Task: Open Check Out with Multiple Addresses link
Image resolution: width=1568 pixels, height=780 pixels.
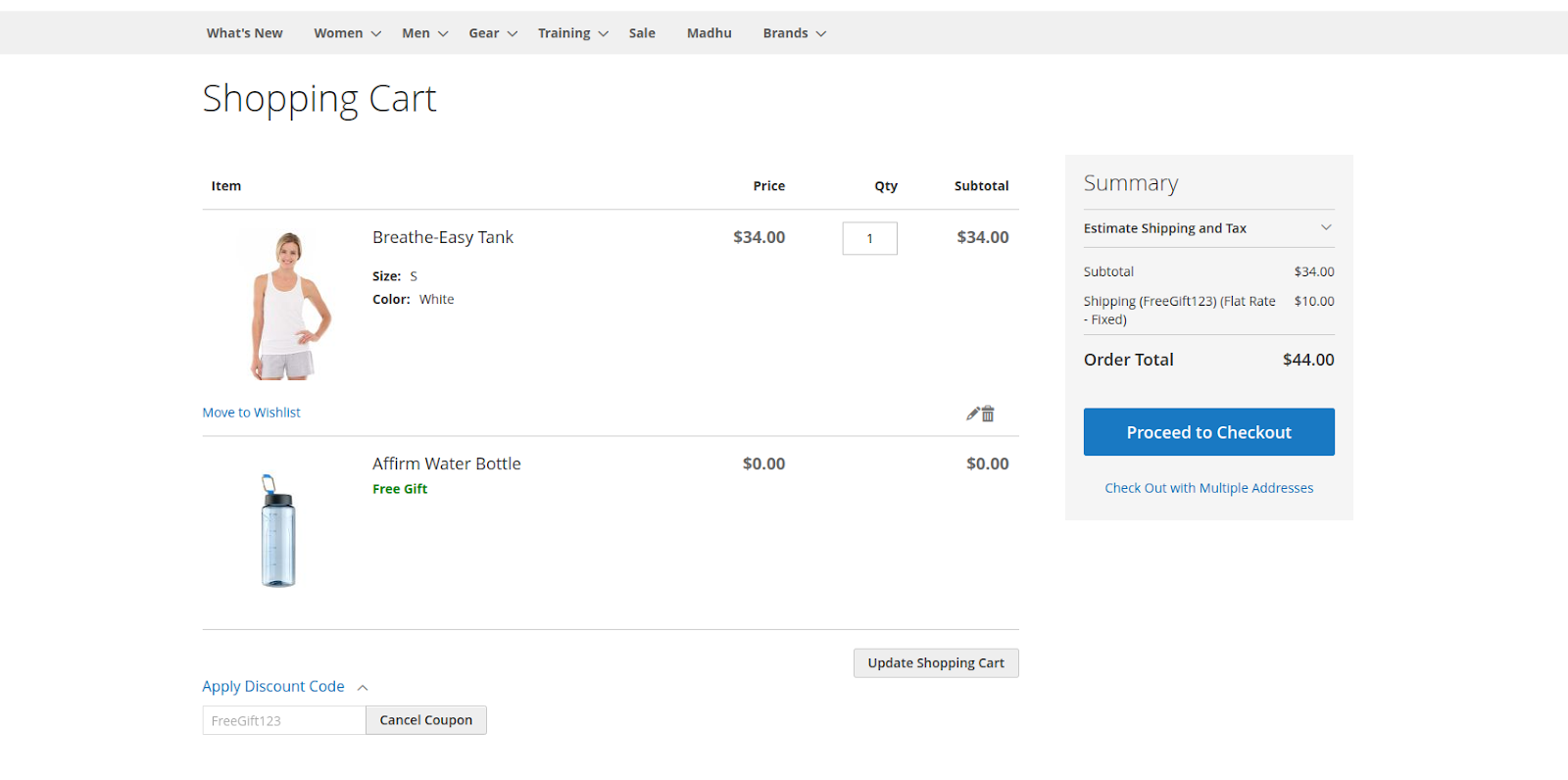Action: (x=1208, y=488)
